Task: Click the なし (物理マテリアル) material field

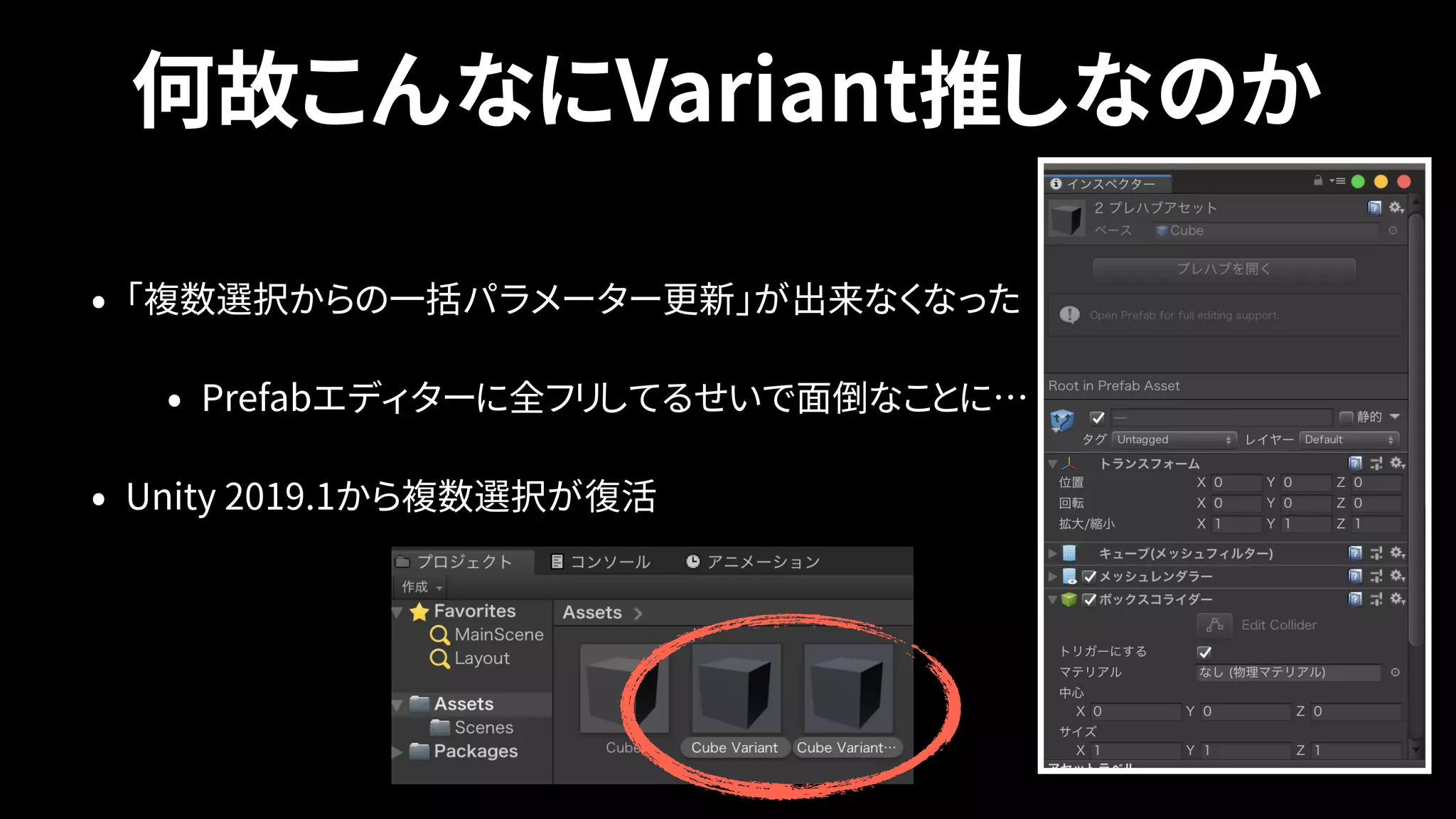Action: 1289,673
